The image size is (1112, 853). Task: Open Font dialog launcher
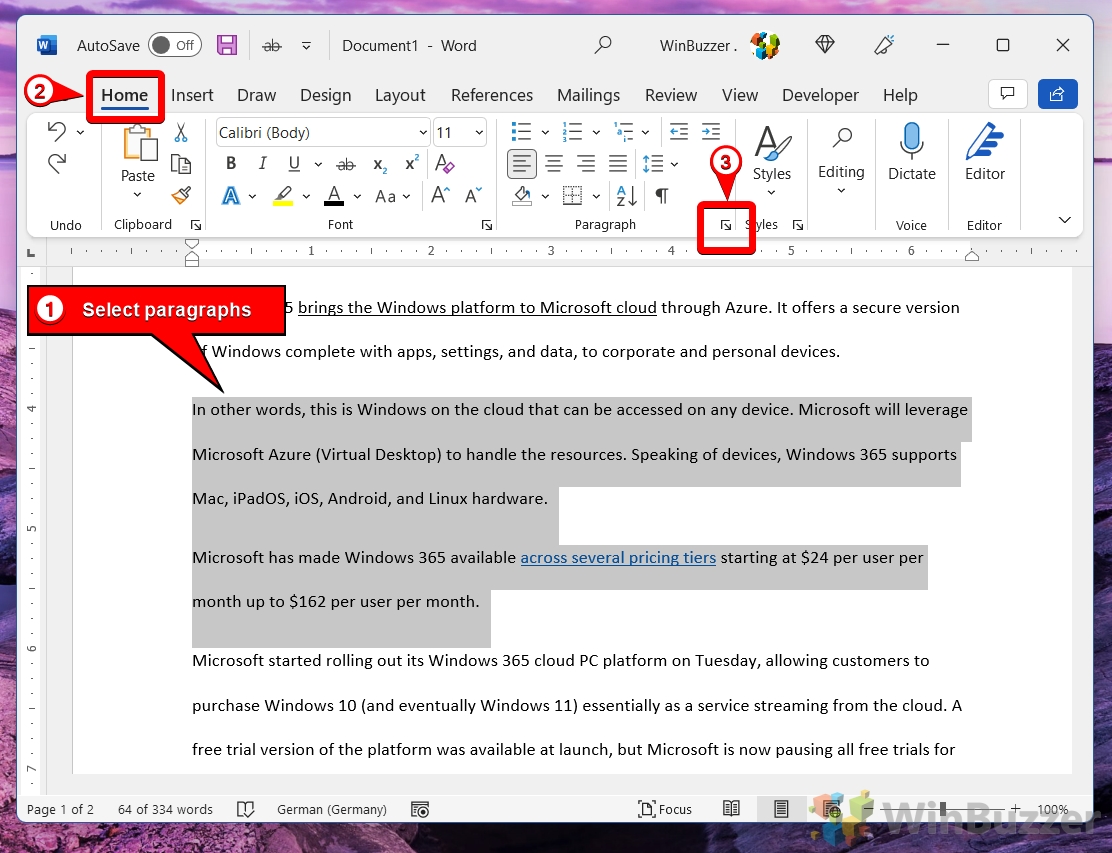tap(486, 225)
